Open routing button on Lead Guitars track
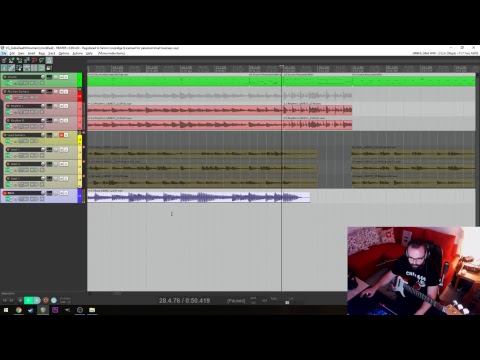 click(x=49, y=135)
